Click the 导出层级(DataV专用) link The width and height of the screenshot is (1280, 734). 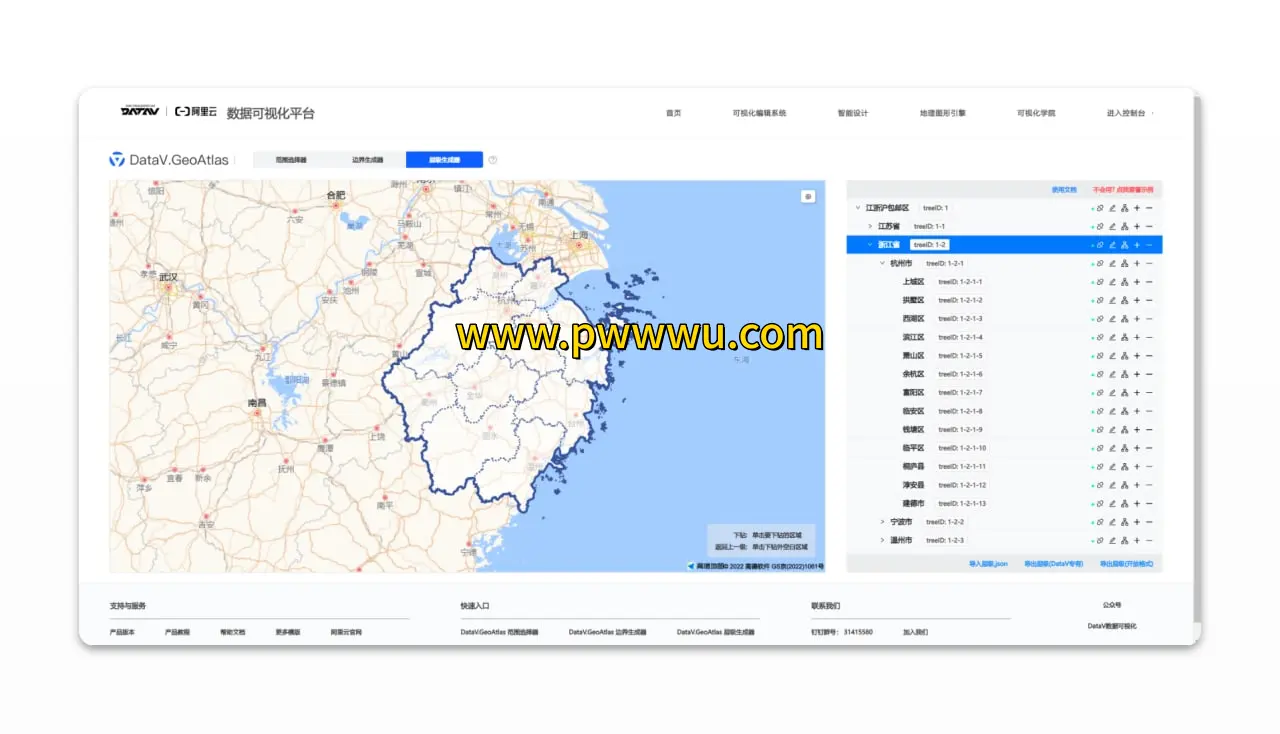click(x=1054, y=564)
